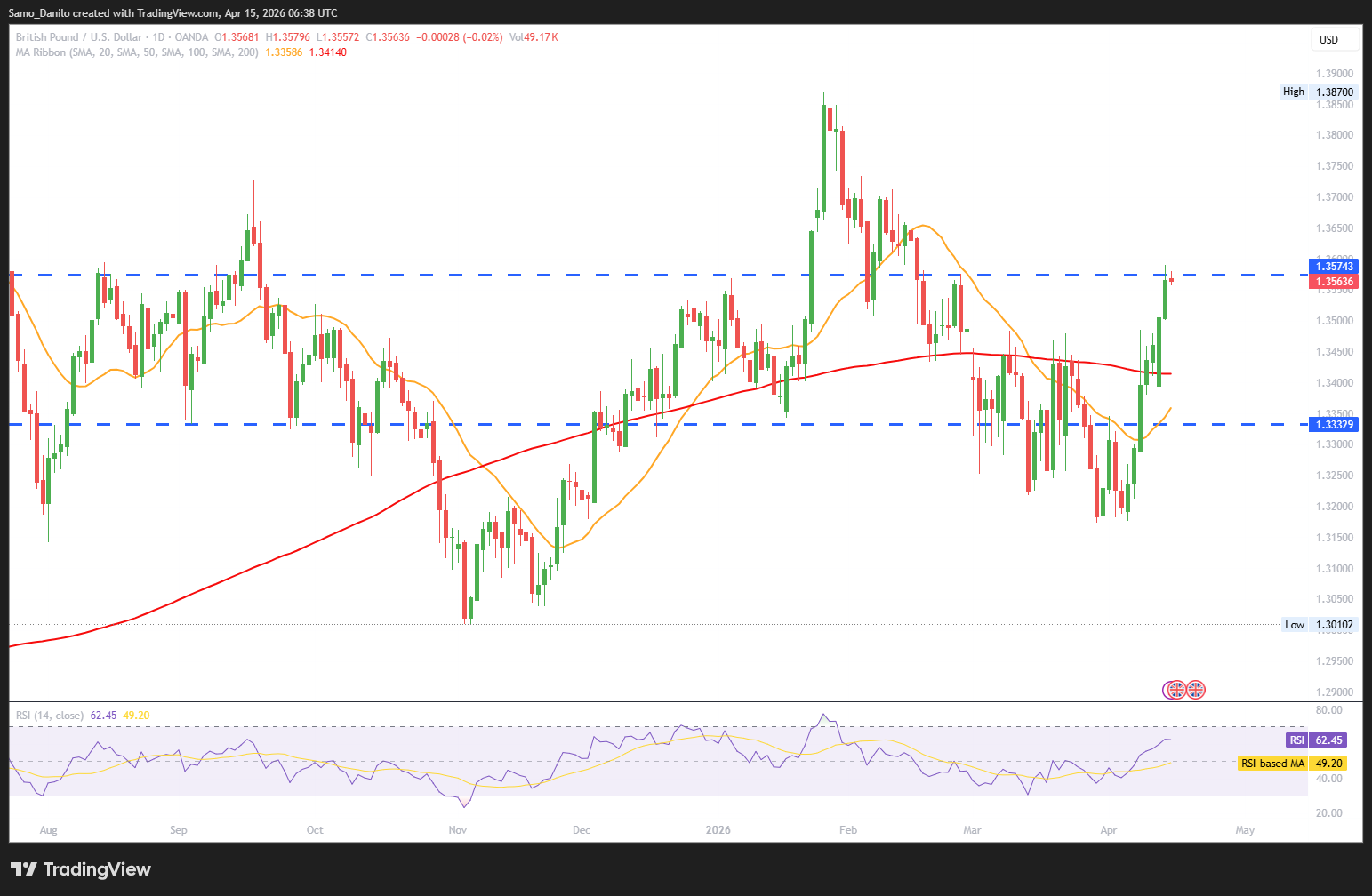Click the British Pound / U.S. Dollar symbol title
Viewport: 1372px width, 896px height.
pos(78,37)
